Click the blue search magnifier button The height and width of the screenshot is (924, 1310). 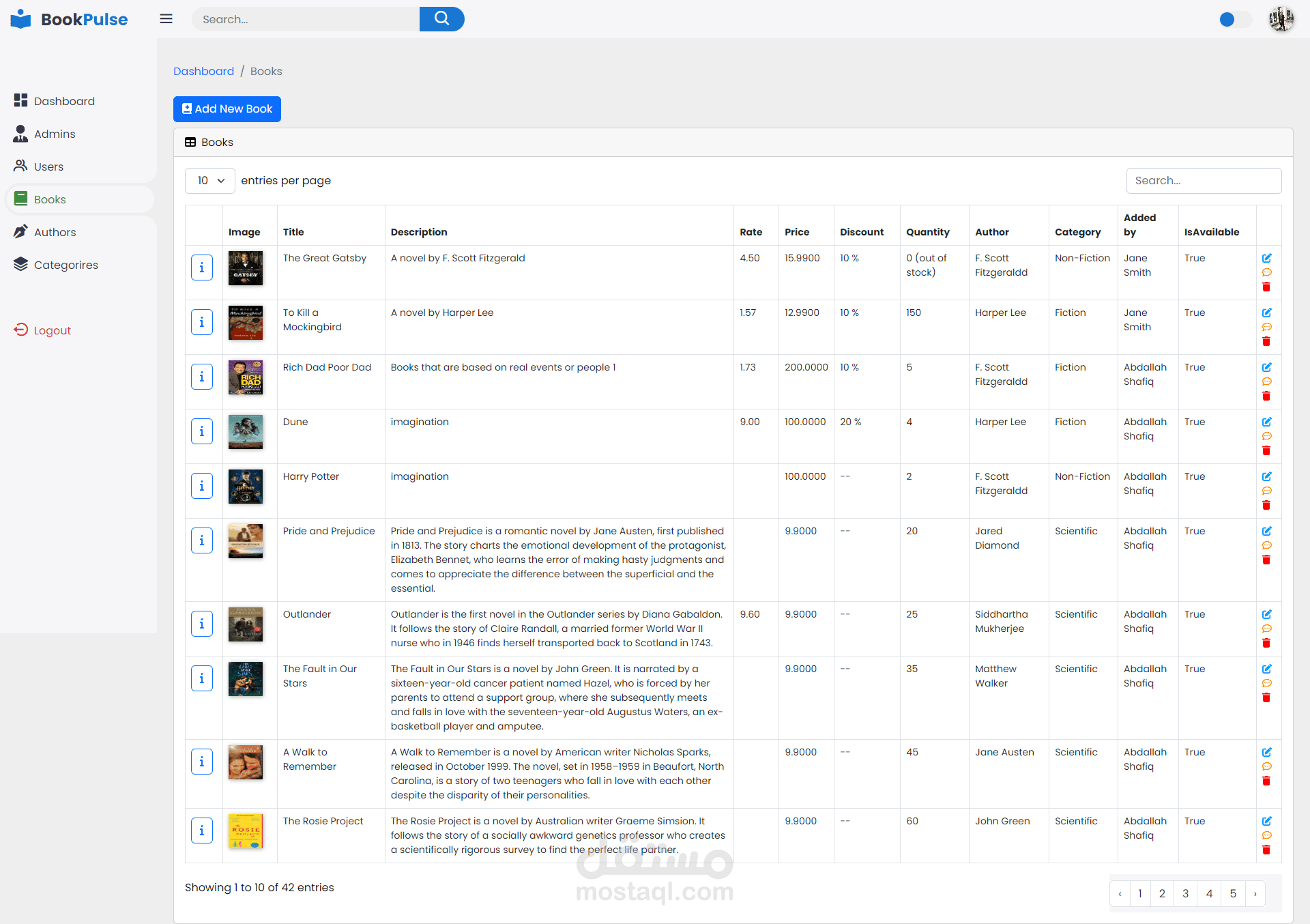(441, 19)
